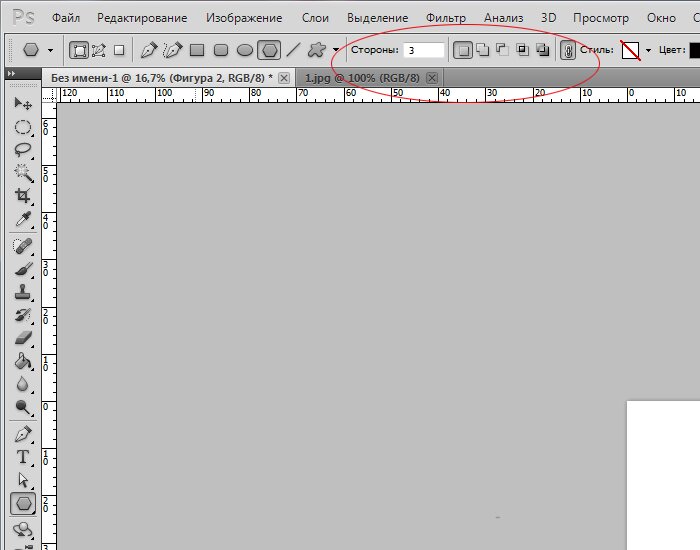Expand the tools panel with double arrows

tap(12, 73)
